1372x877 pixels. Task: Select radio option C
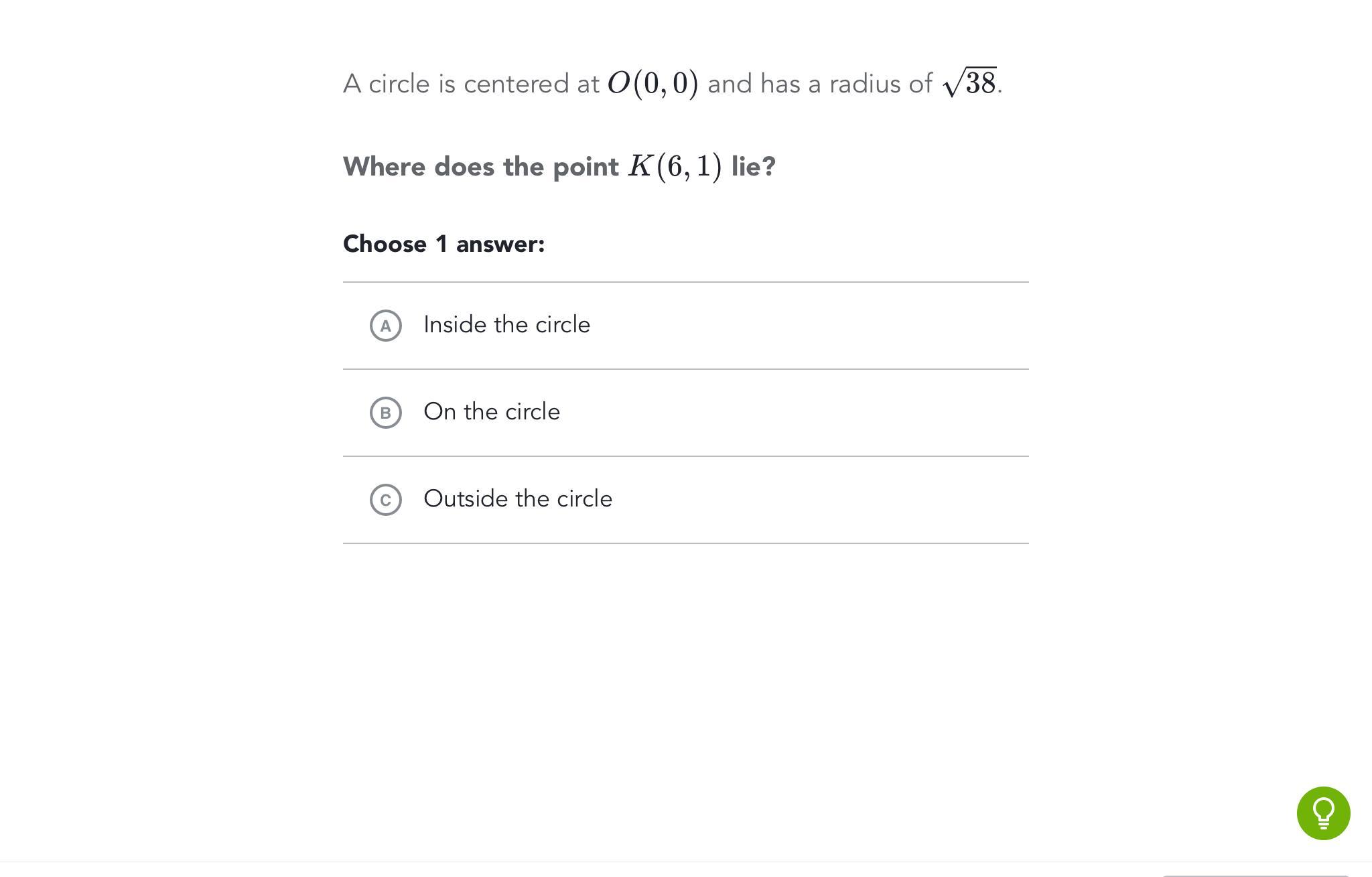(386, 500)
